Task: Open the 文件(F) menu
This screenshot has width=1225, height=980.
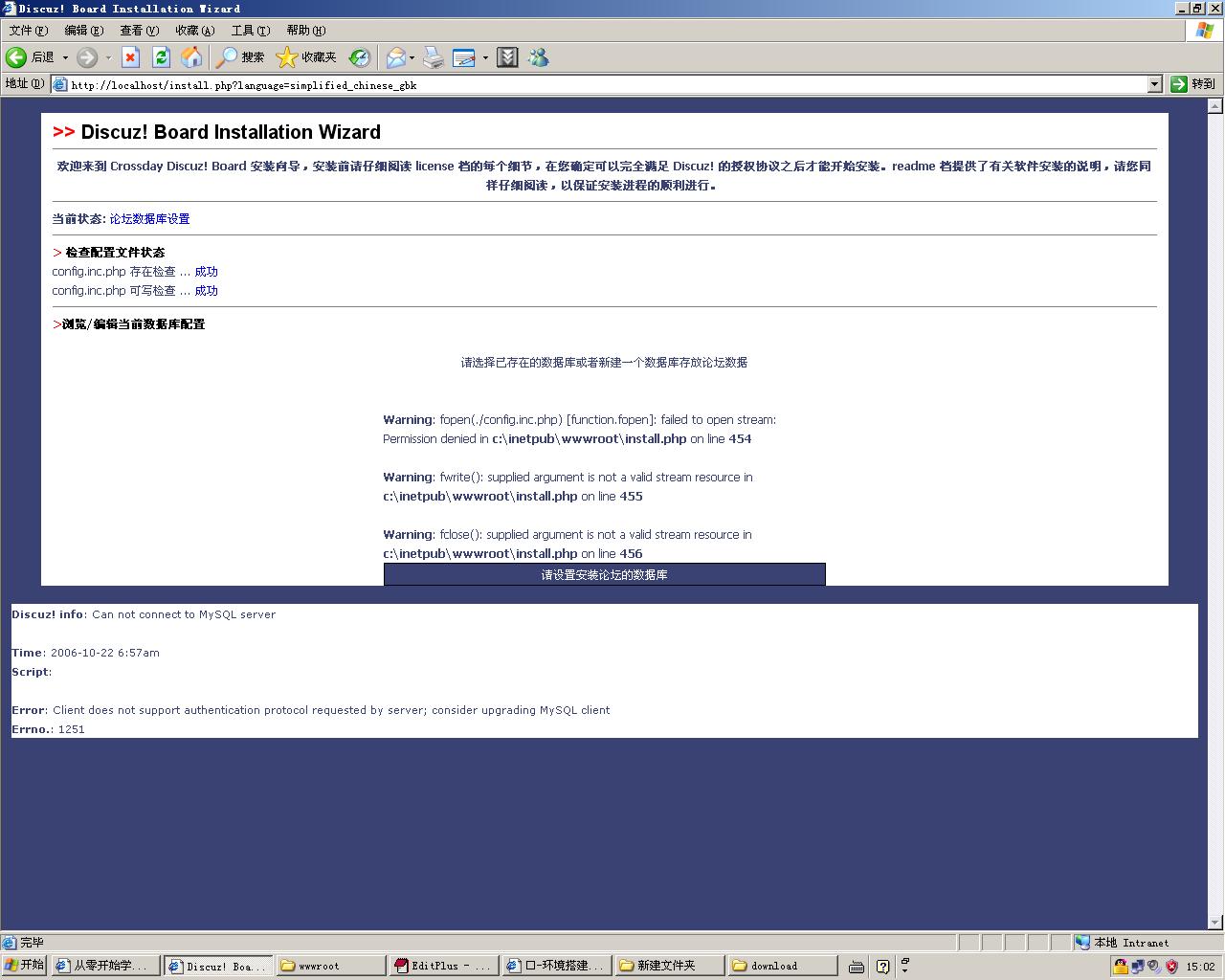Action: click(x=29, y=31)
